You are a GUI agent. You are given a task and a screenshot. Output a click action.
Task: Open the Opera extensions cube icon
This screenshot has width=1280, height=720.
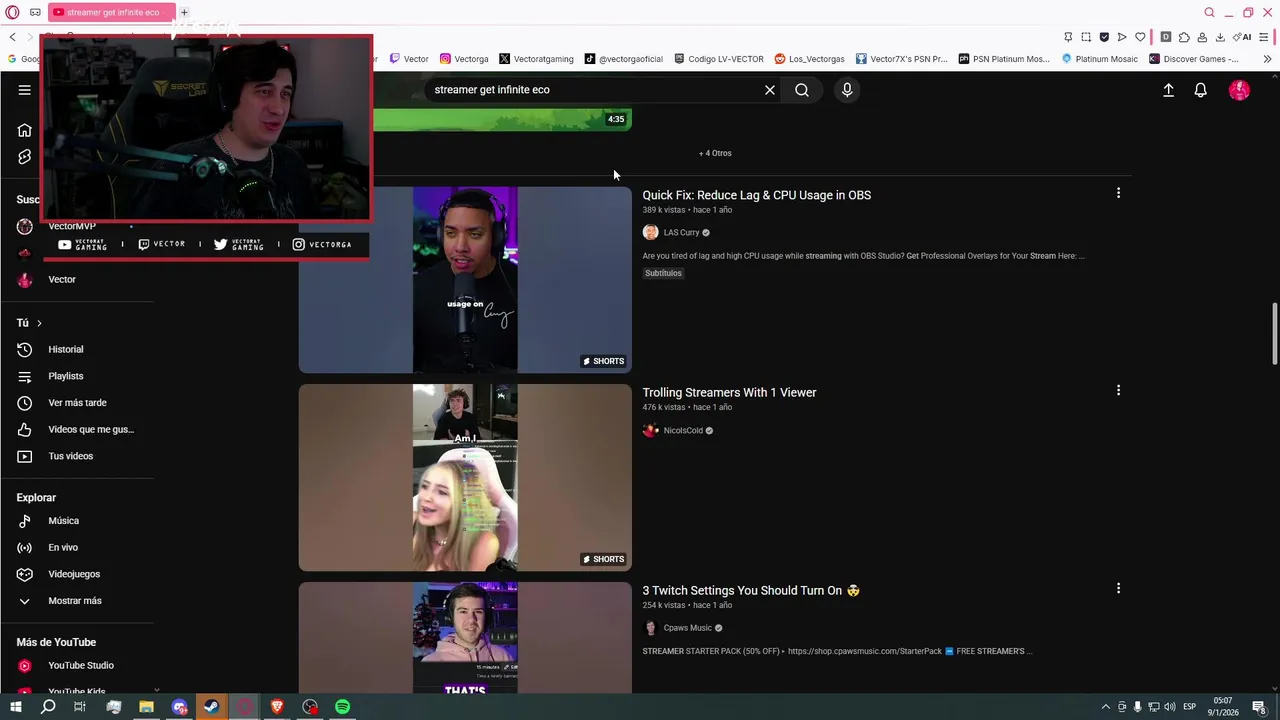click(x=1184, y=37)
